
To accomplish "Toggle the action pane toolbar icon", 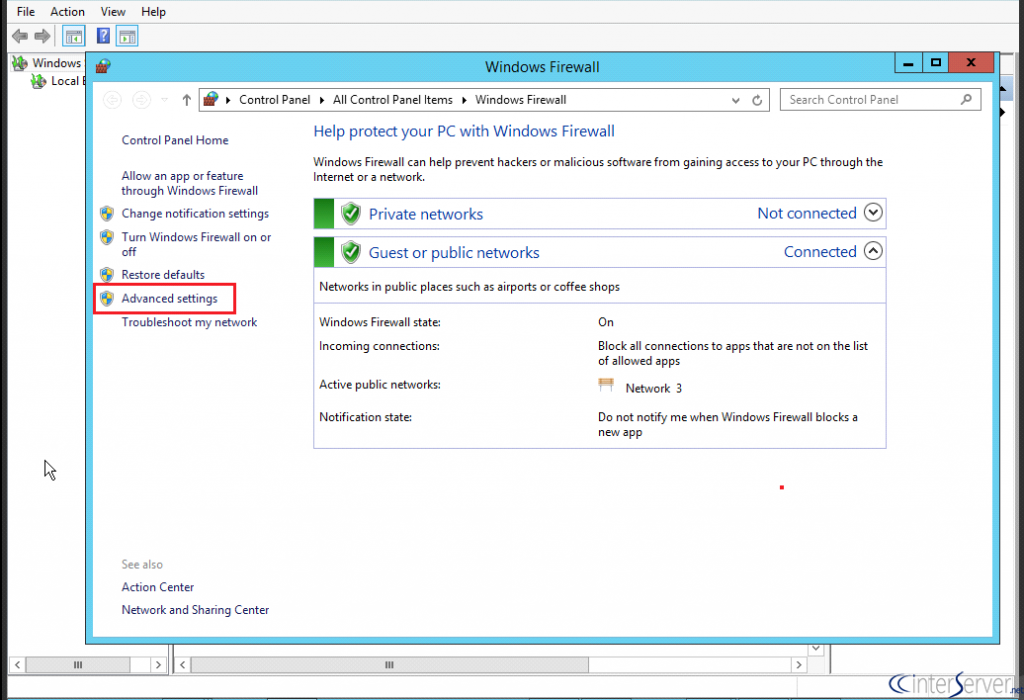I will click(x=127, y=36).
